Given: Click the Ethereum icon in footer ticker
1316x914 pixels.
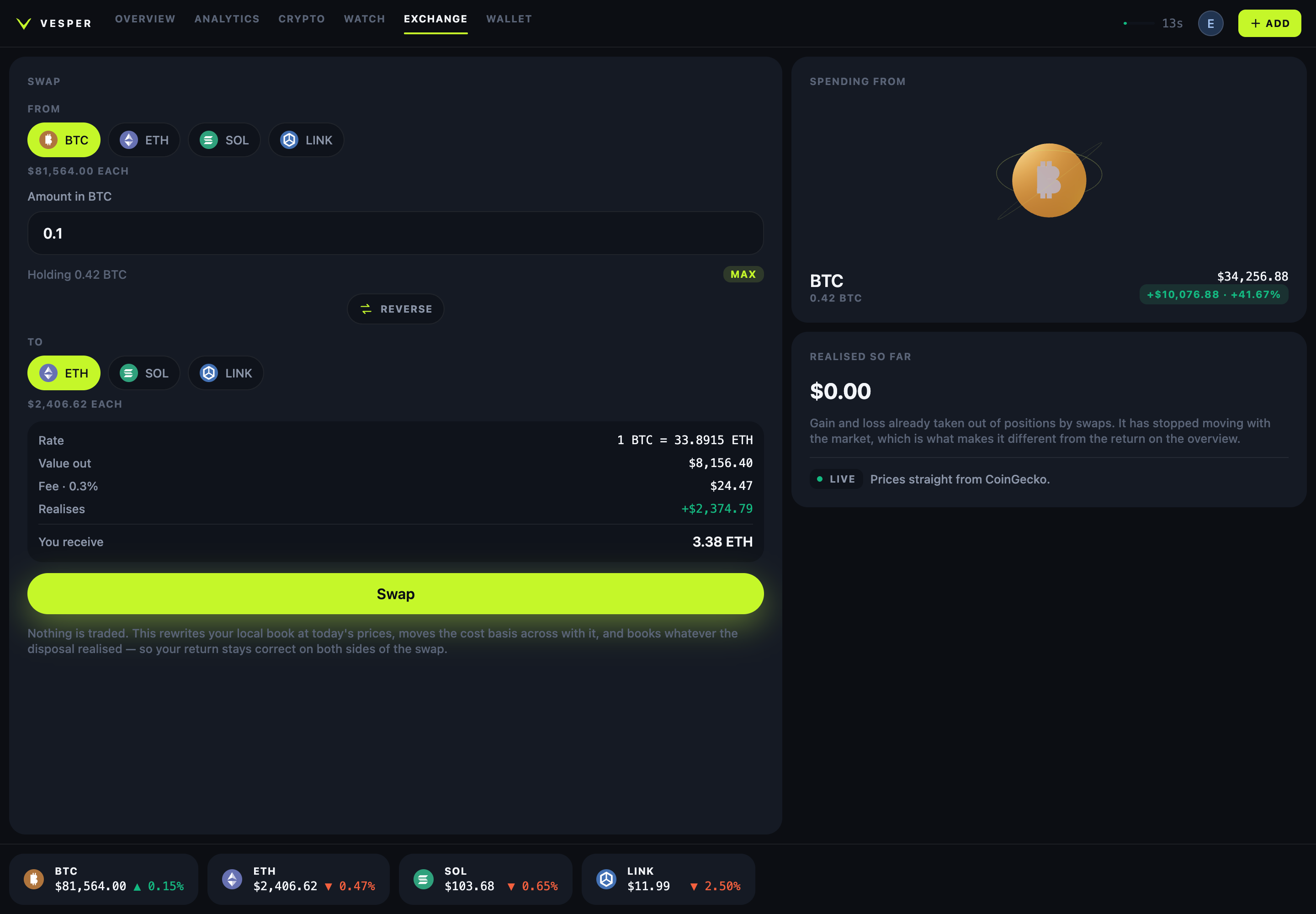Looking at the screenshot, I should (232, 879).
